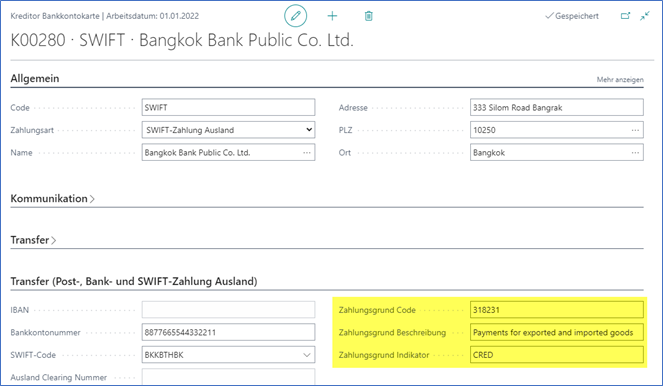663x386 pixels.
Task: Click the Zahlungsart label
Action: tap(32, 130)
